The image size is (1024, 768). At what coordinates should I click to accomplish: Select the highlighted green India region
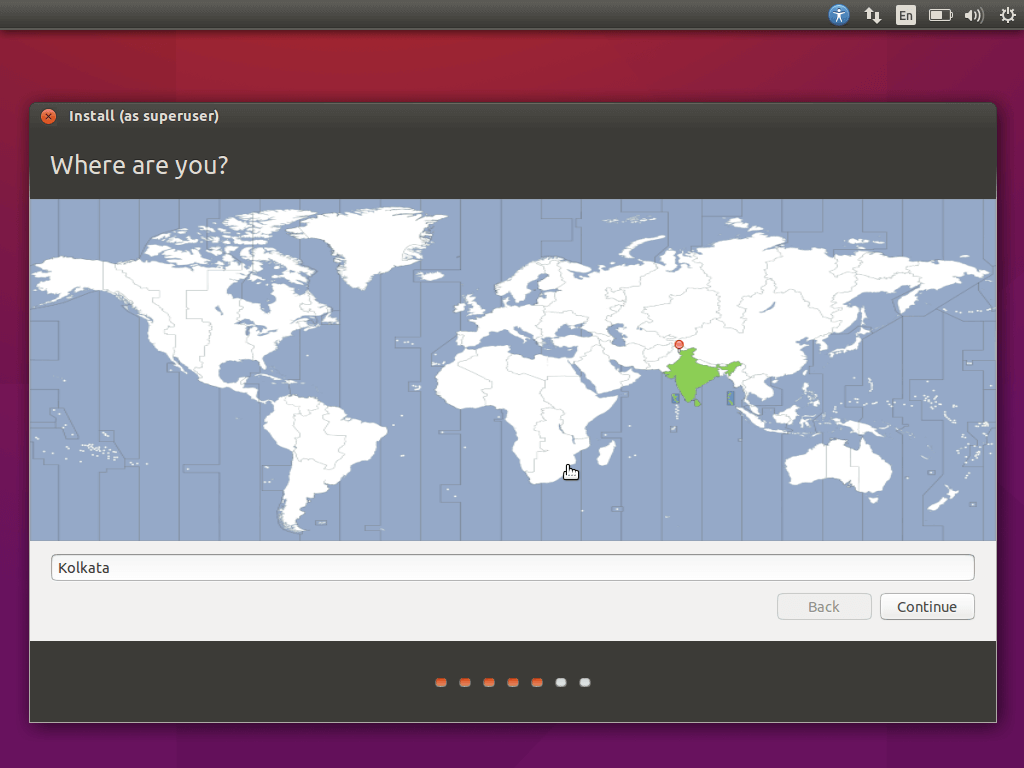click(696, 376)
